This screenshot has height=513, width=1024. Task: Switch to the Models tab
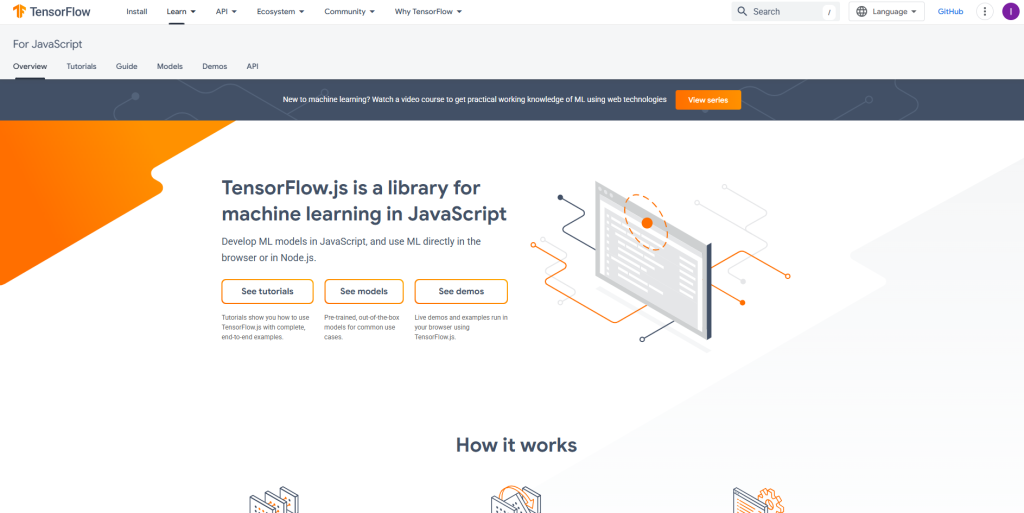click(x=170, y=67)
